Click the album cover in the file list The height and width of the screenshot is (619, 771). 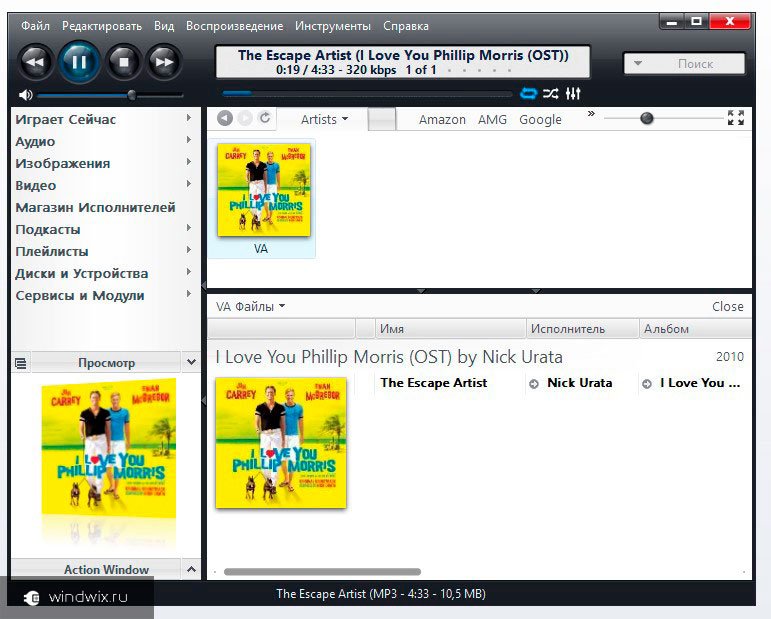281,442
